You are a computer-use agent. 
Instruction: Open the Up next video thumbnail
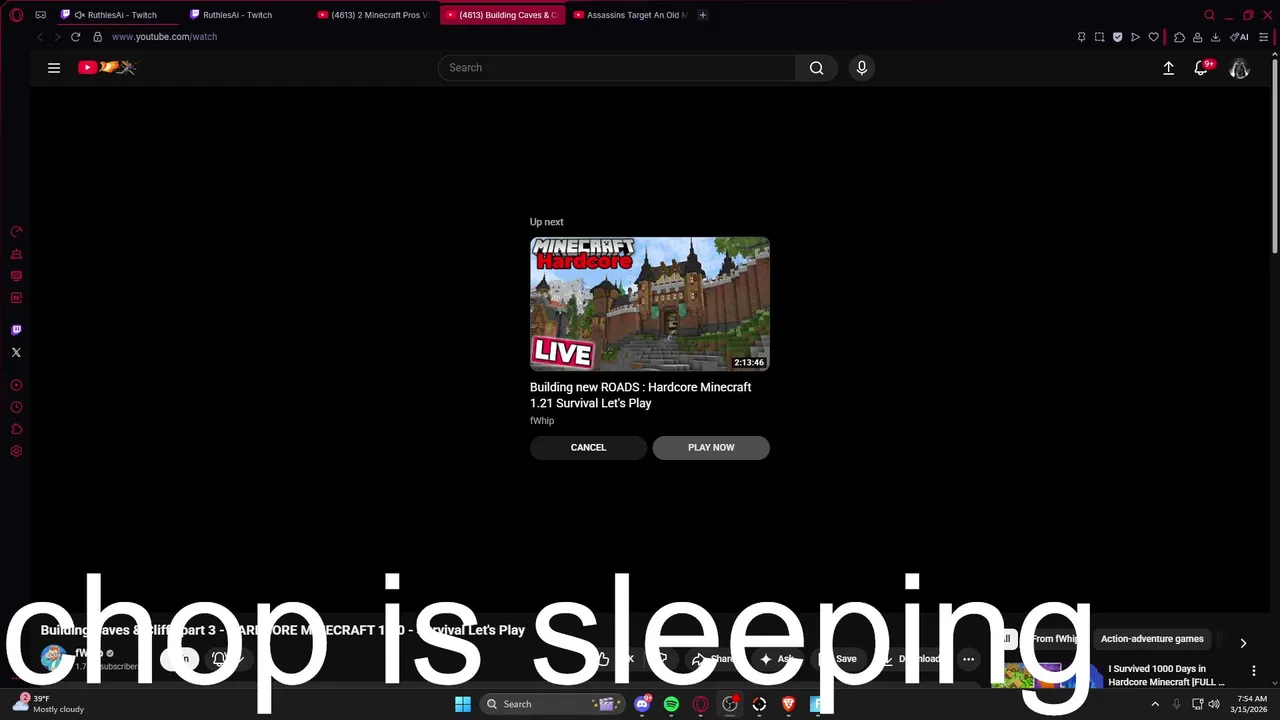click(650, 304)
